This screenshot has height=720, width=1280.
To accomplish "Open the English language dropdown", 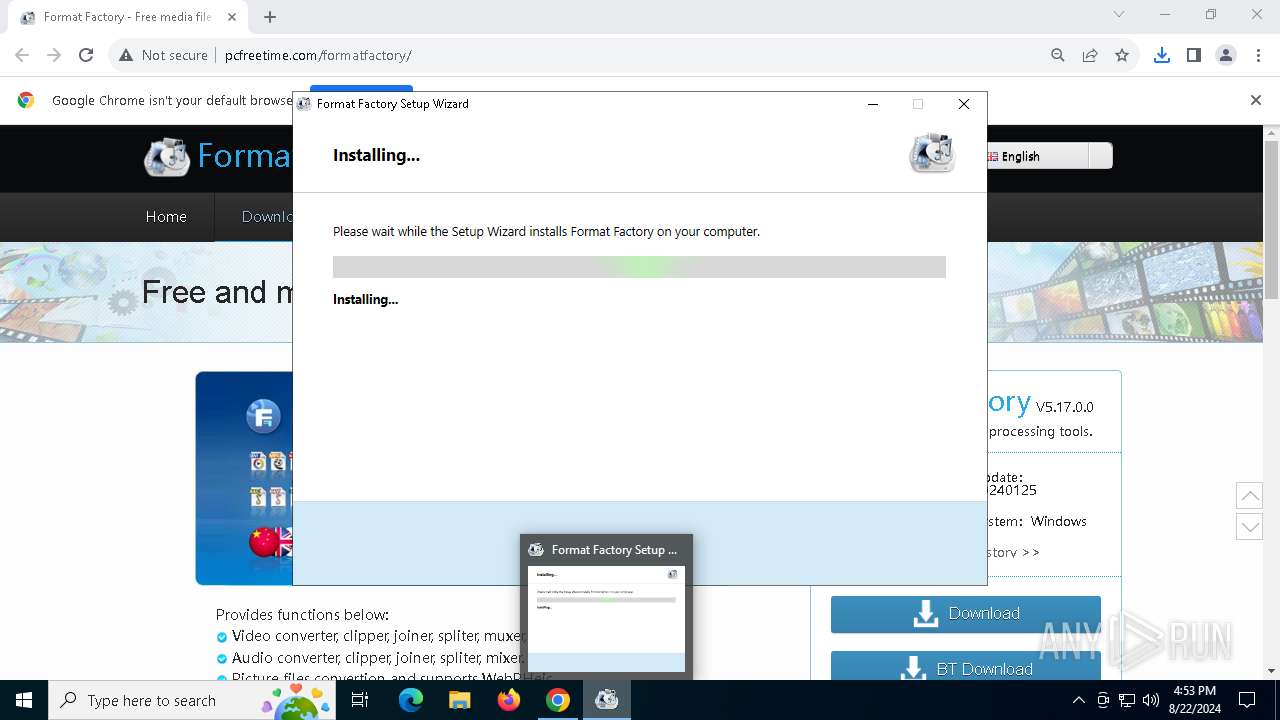I will (1048, 156).
